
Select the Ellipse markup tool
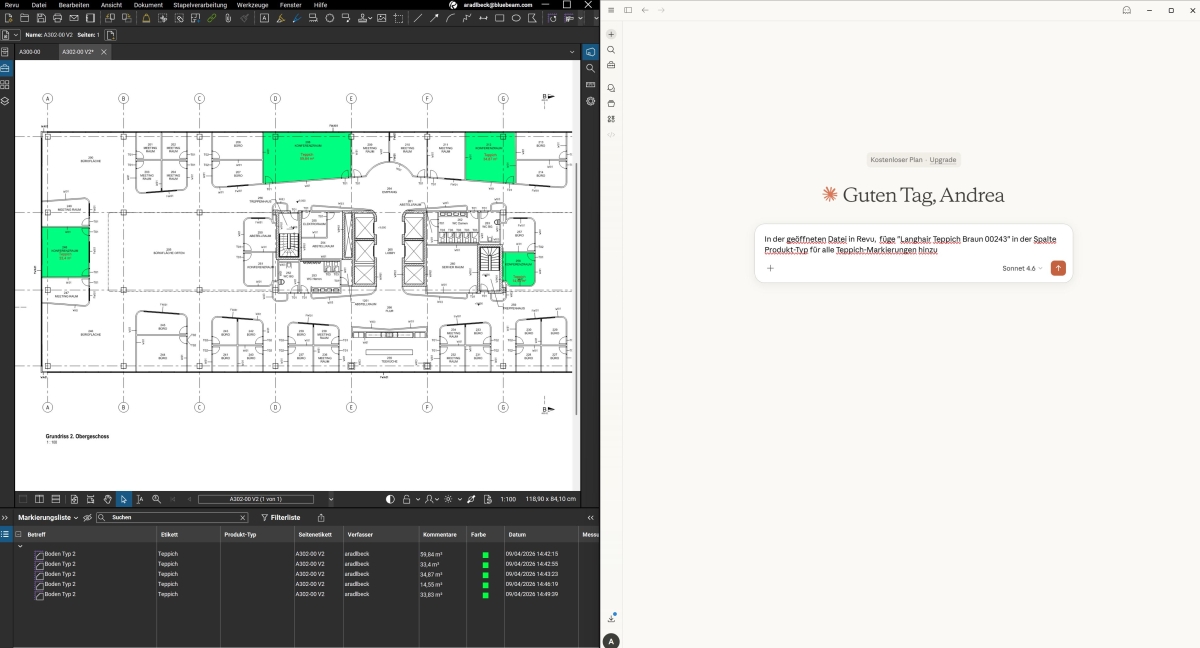pos(516,18)
